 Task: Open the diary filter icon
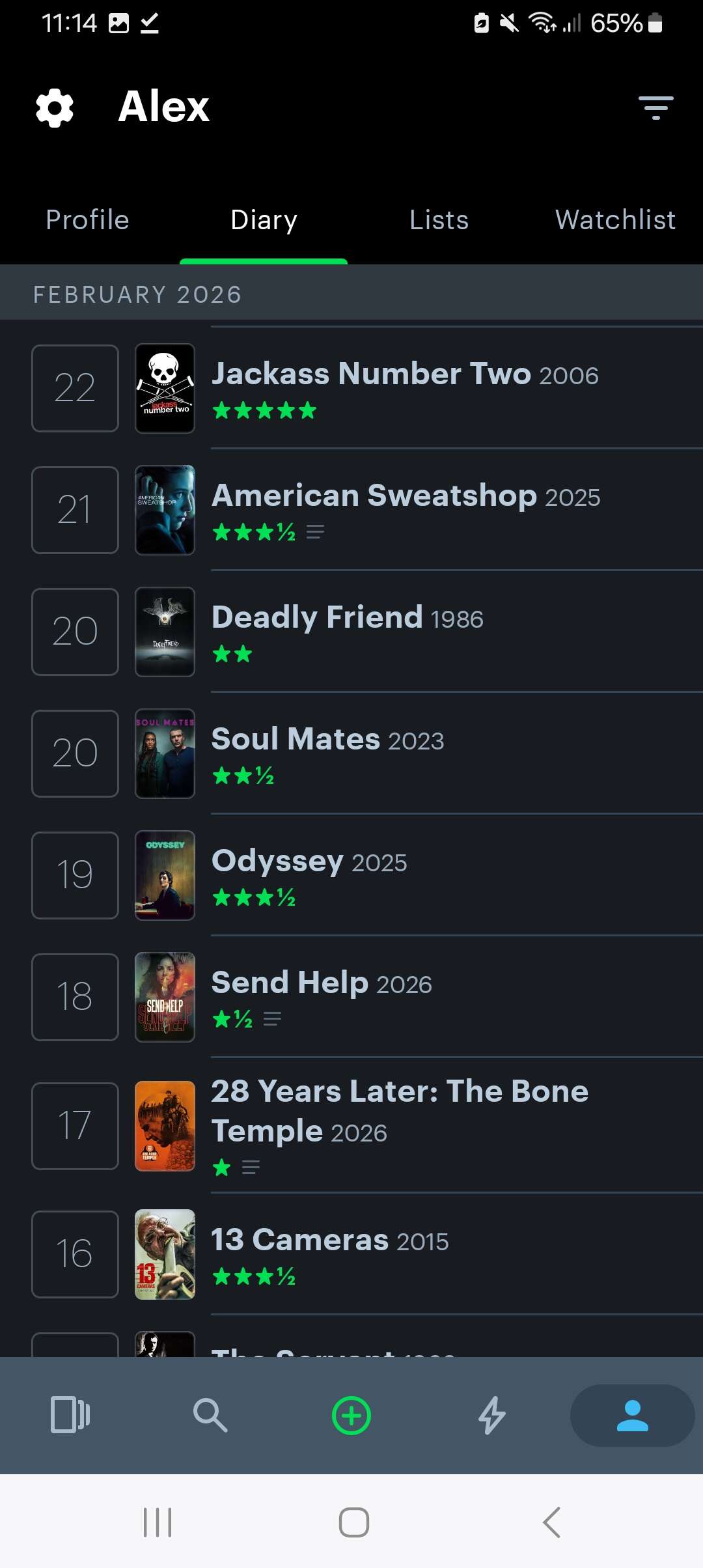point(655,107)
